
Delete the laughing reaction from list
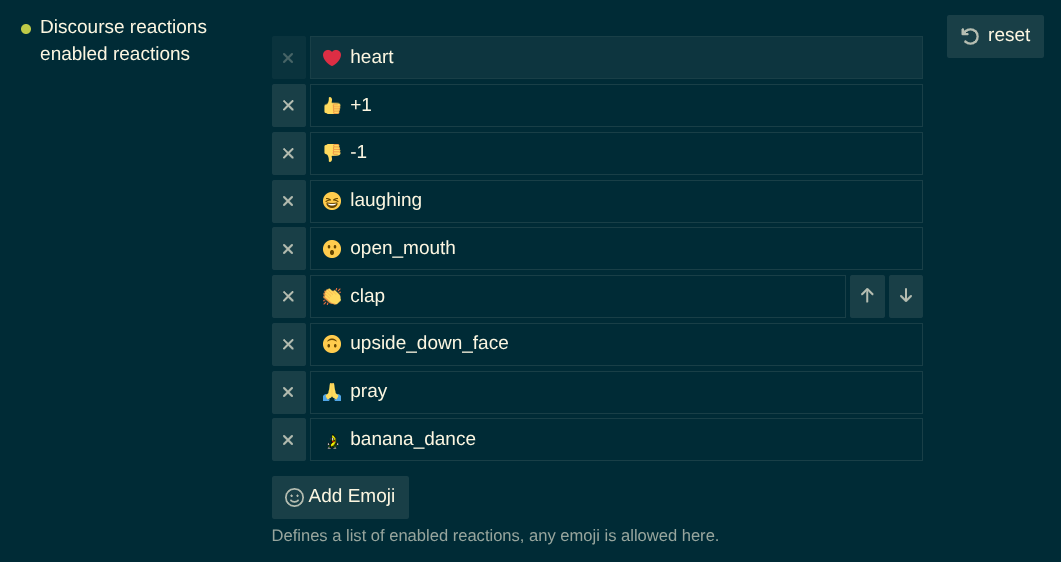tap(289, 202)
